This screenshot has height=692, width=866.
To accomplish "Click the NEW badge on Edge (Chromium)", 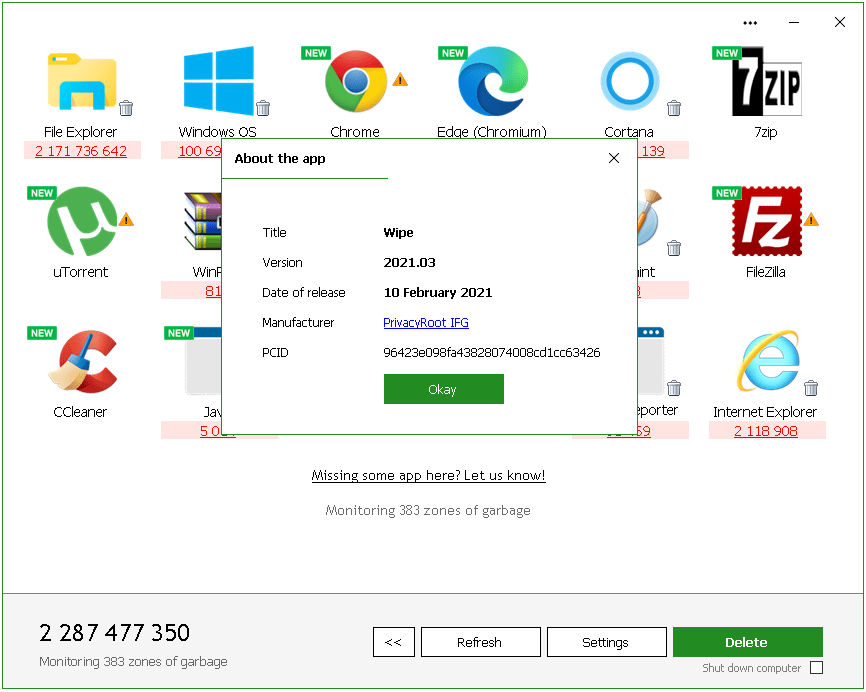I will 453,53.
